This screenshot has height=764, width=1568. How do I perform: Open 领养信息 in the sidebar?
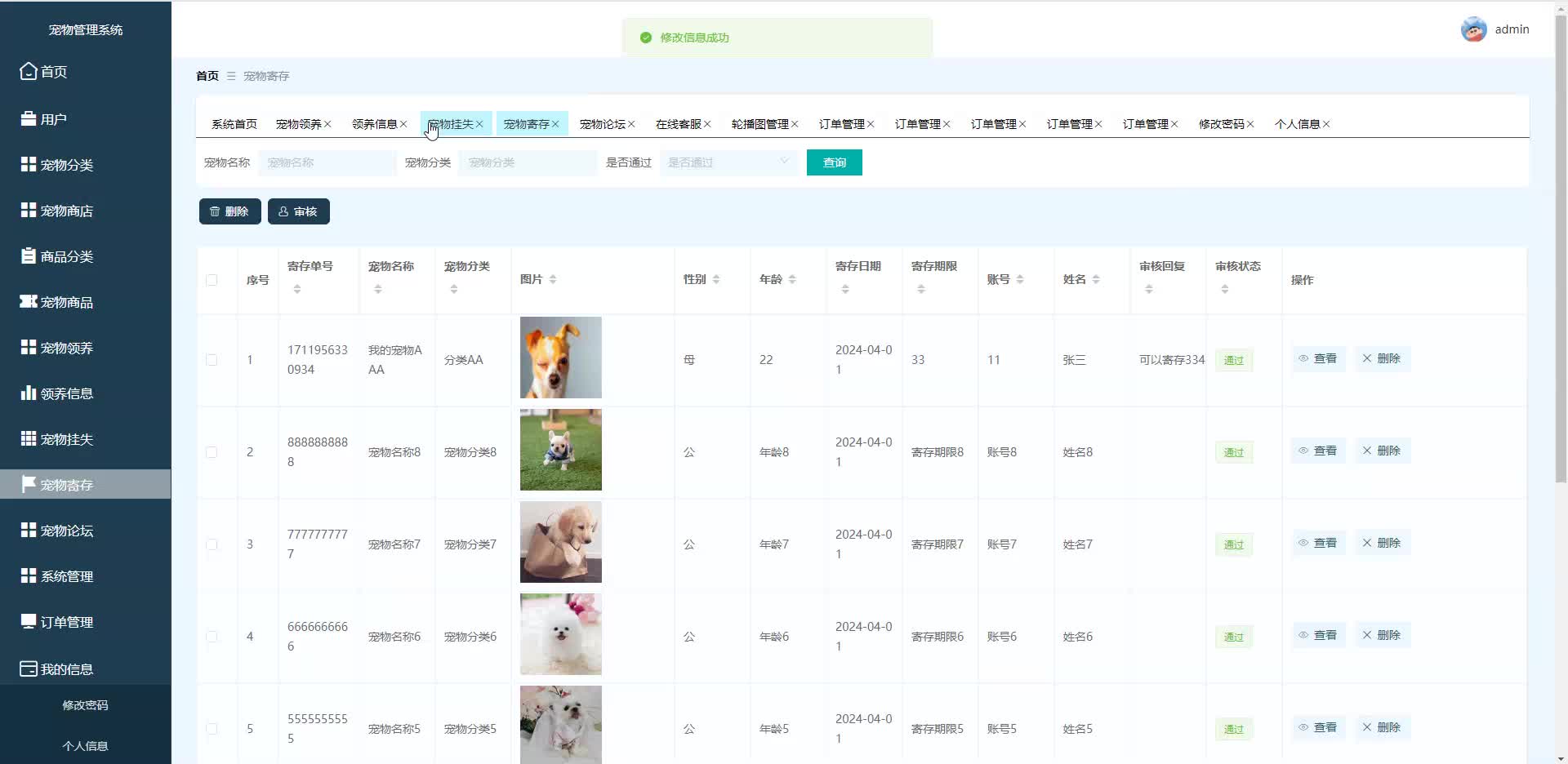click(85, 393)
